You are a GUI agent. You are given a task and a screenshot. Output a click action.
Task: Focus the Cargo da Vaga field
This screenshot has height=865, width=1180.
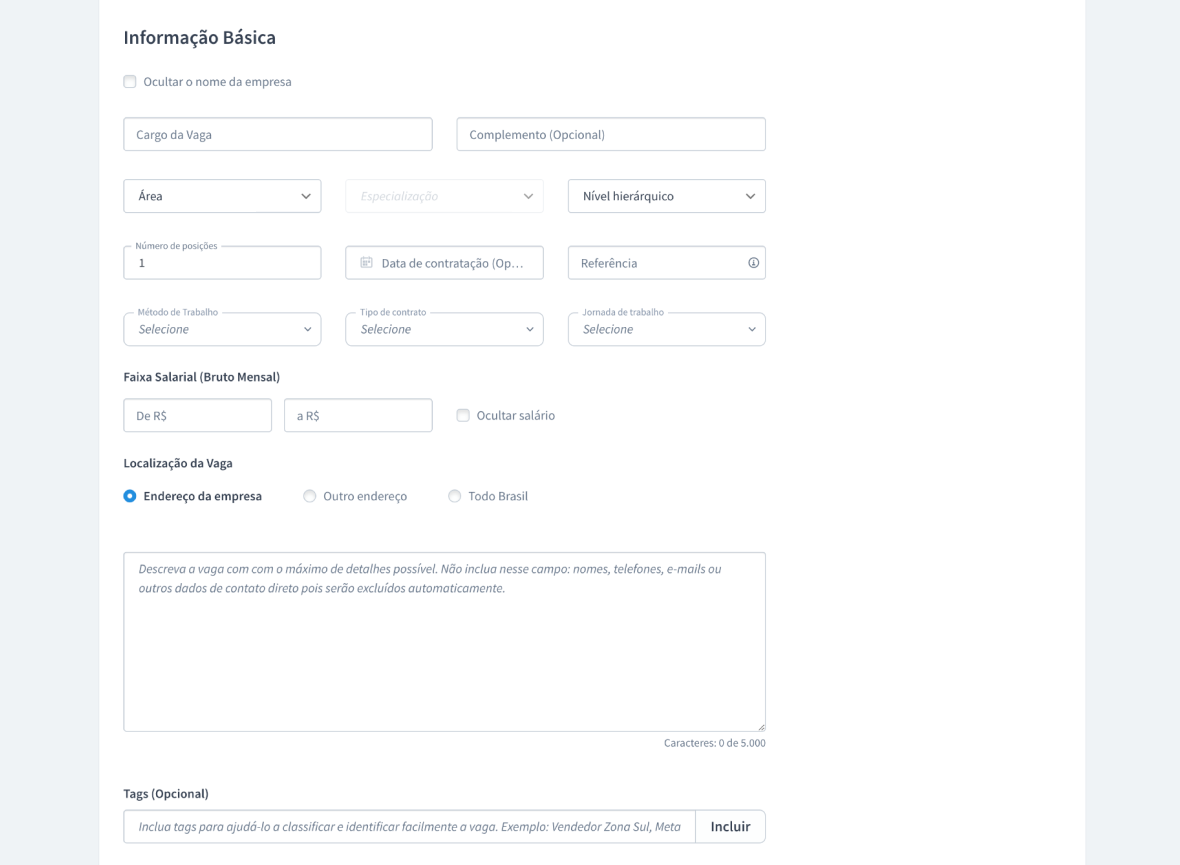[x=278, y=135]
